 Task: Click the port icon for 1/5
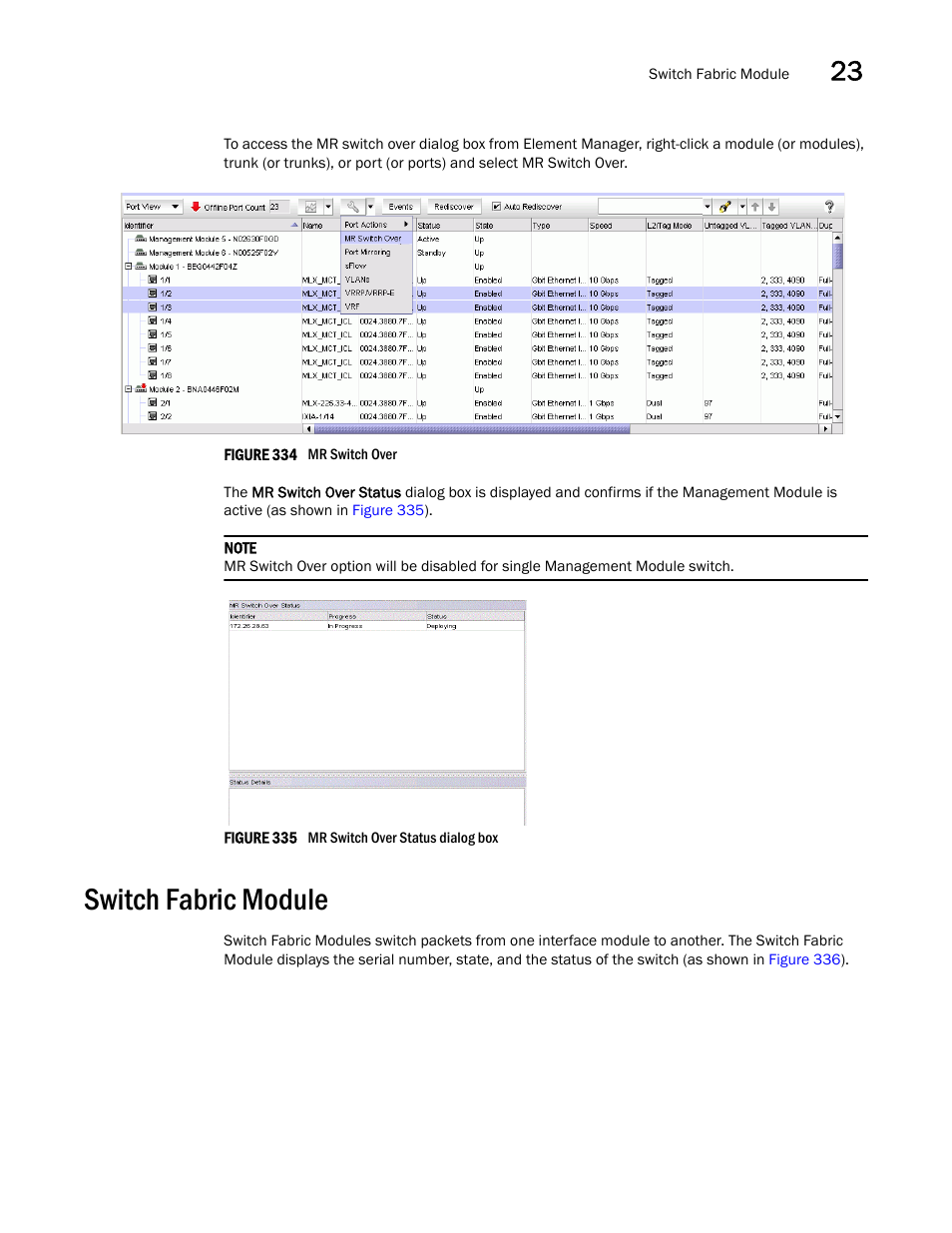click(153, 334)
